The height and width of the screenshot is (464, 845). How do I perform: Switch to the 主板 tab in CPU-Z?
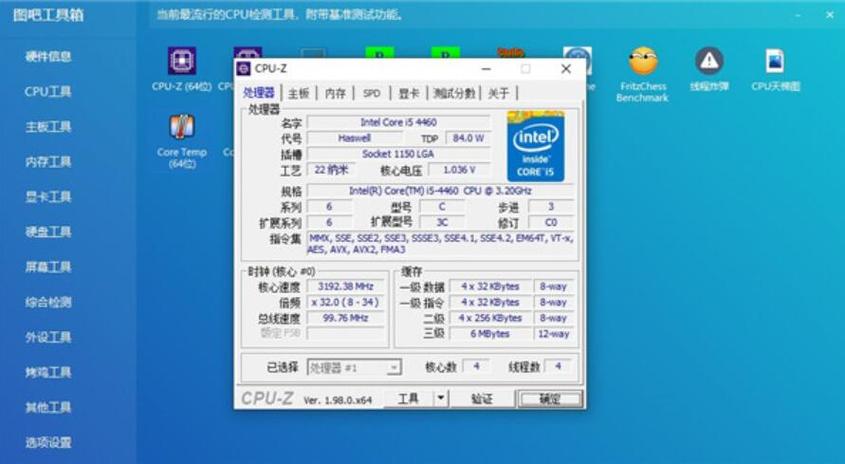(298, 93)
